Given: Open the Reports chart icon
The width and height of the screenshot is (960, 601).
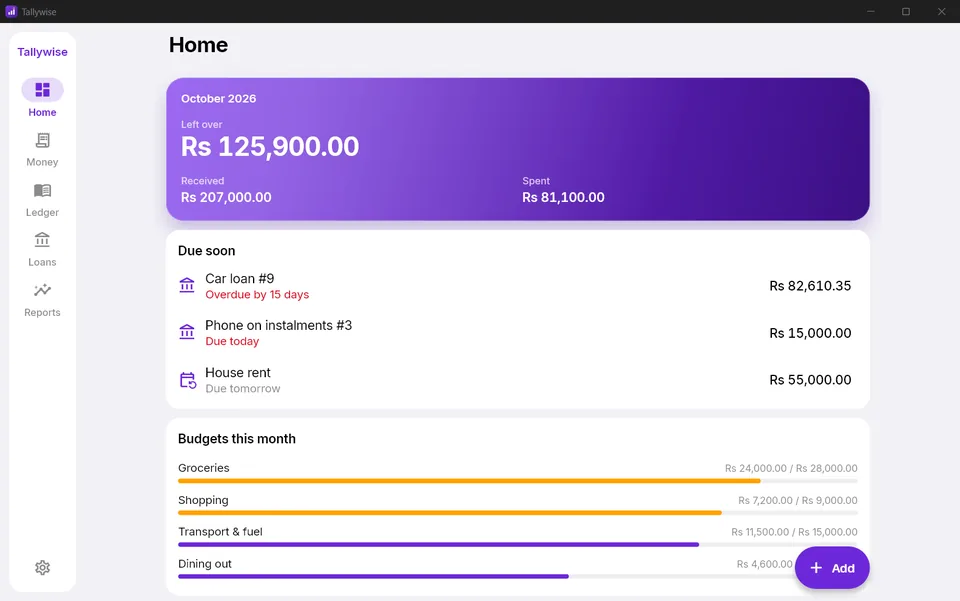Looking at the screenshot, I should [x=42, y=290].
